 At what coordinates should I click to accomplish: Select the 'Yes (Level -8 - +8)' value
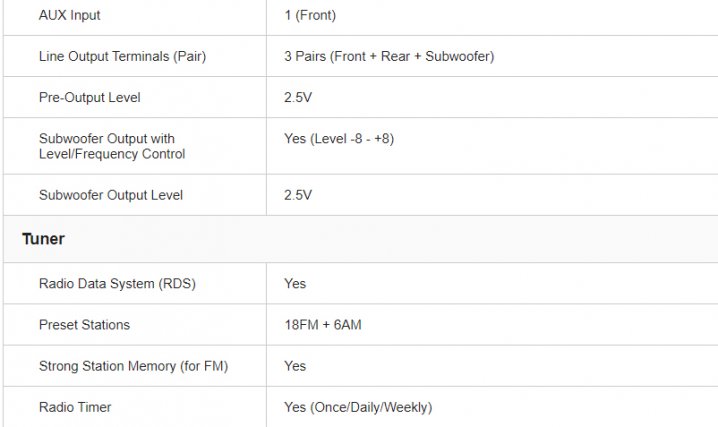click(x=339, y=139)
